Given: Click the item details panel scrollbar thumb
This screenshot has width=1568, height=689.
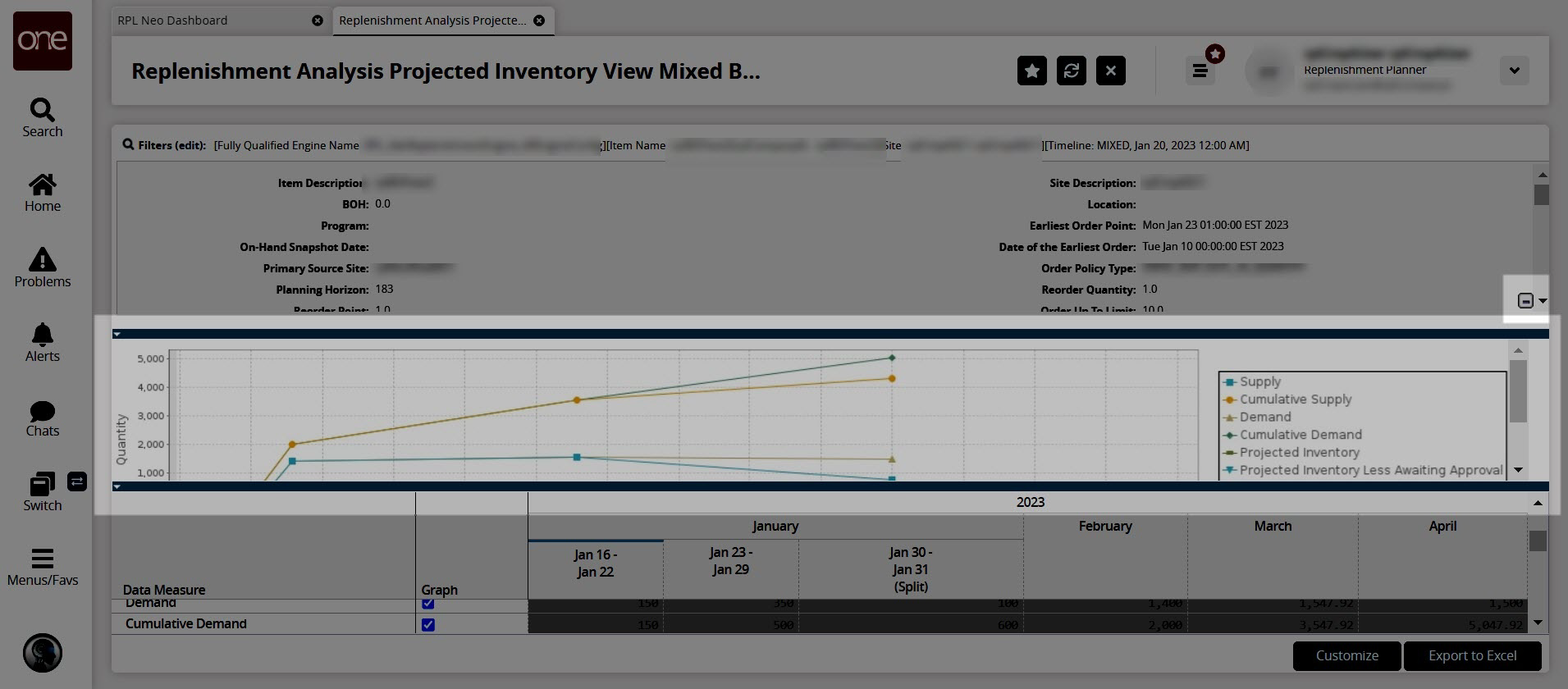Looking at the screenshot, I should coord(1542,195).
